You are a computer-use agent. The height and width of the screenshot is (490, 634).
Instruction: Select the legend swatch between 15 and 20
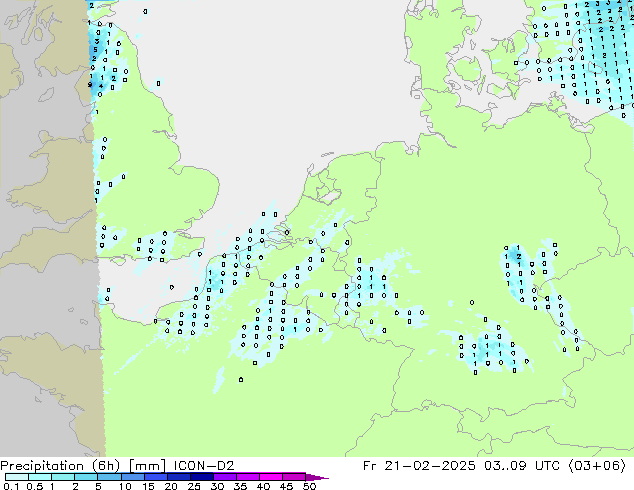[x=155, y=477]
